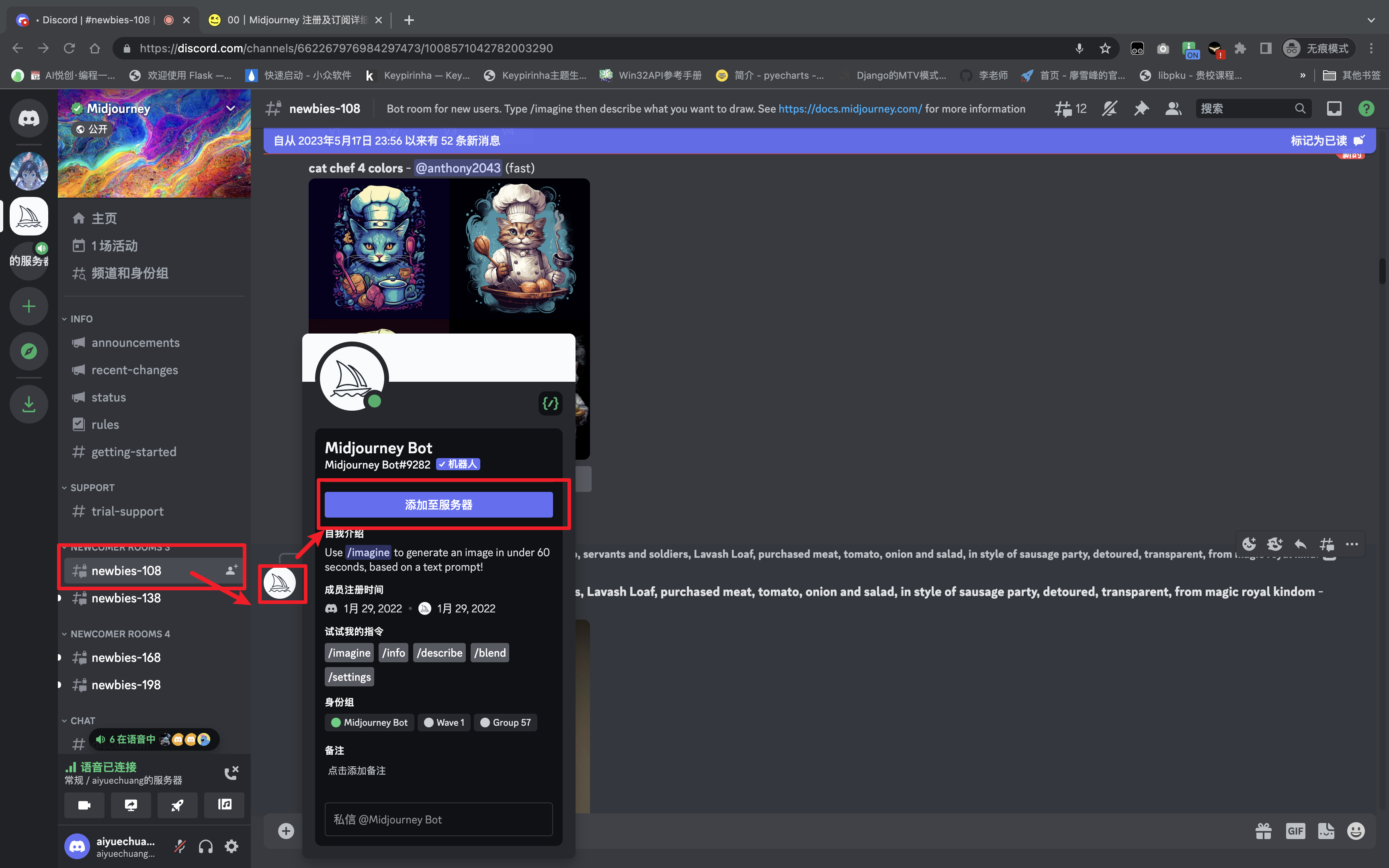
Task: Toggle headphones deafen in user panel
Action: 205,846
